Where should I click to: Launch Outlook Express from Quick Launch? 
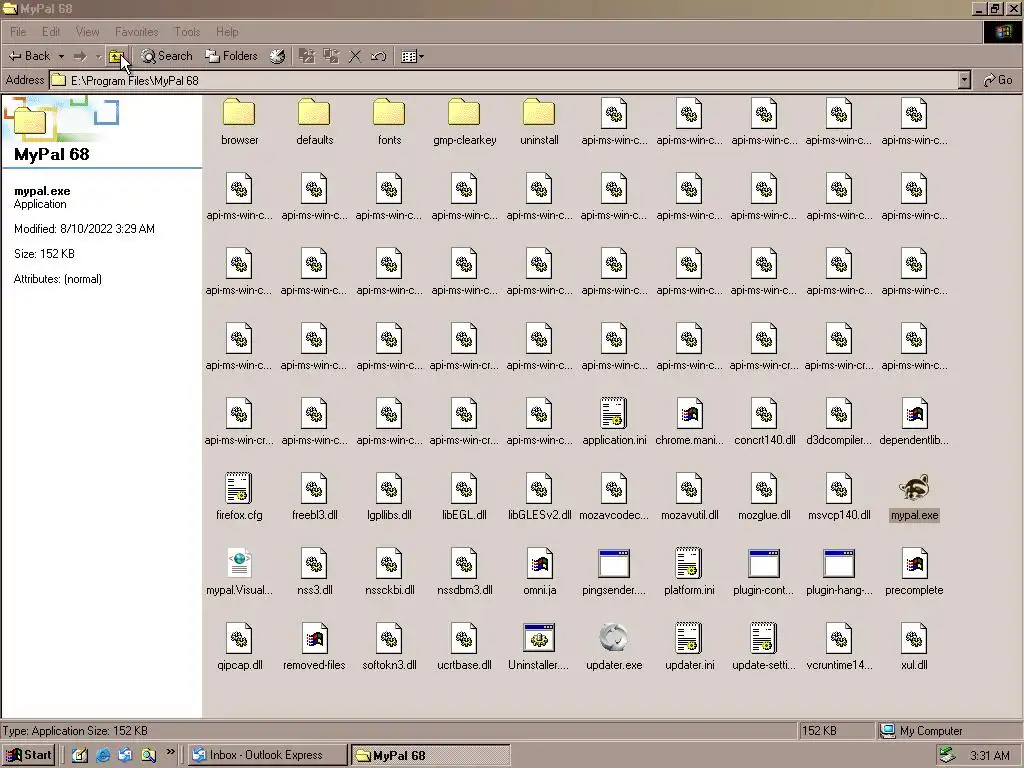[x=125, y=755]
